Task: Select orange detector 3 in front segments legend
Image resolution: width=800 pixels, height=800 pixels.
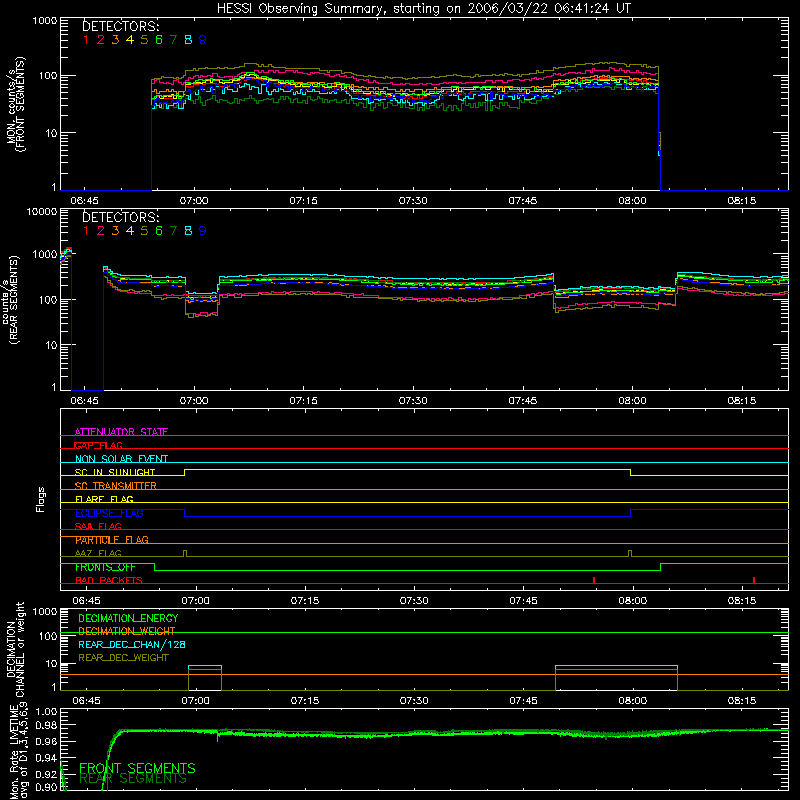Action: (x=115, y=39)
